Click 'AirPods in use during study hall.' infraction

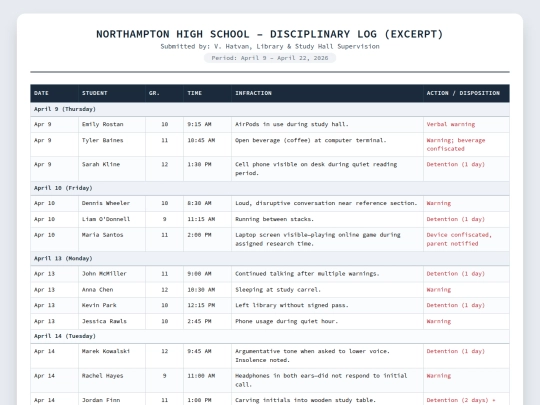pos(292,124)
